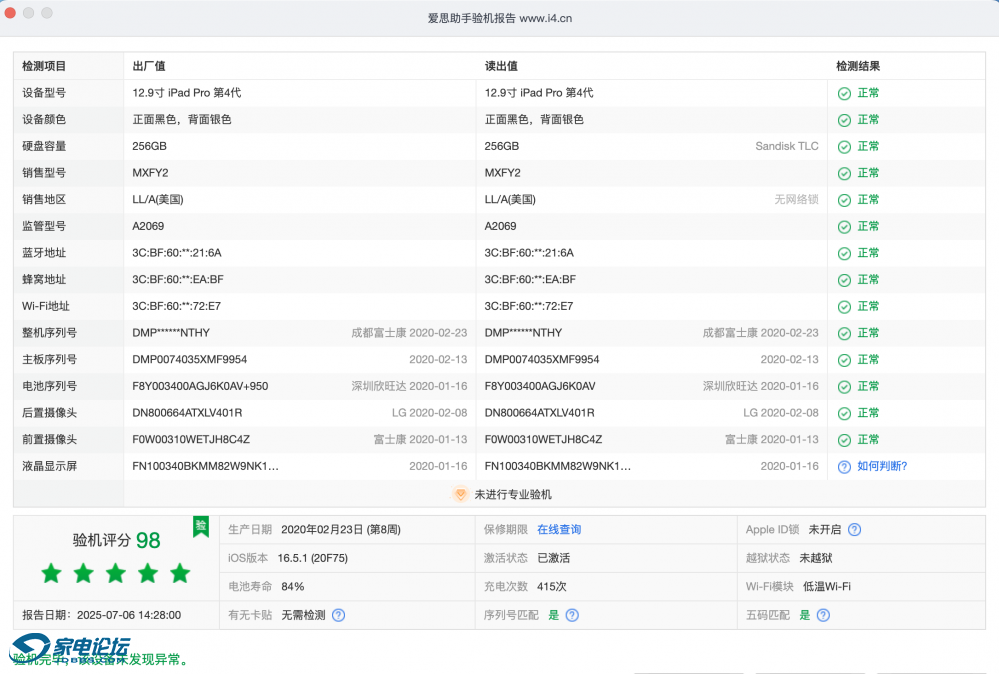This screenshot has height=674, width=999.
Task: Click green check icon in 销售型号 row
Action: [844, 174]
